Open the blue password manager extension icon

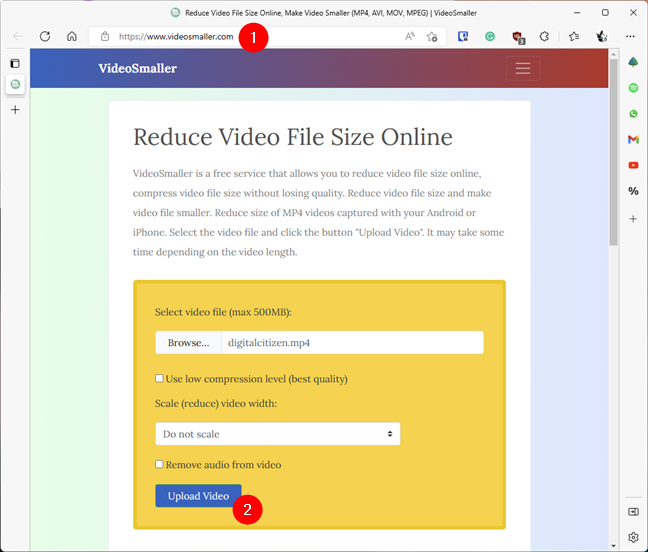pos(463,36)
